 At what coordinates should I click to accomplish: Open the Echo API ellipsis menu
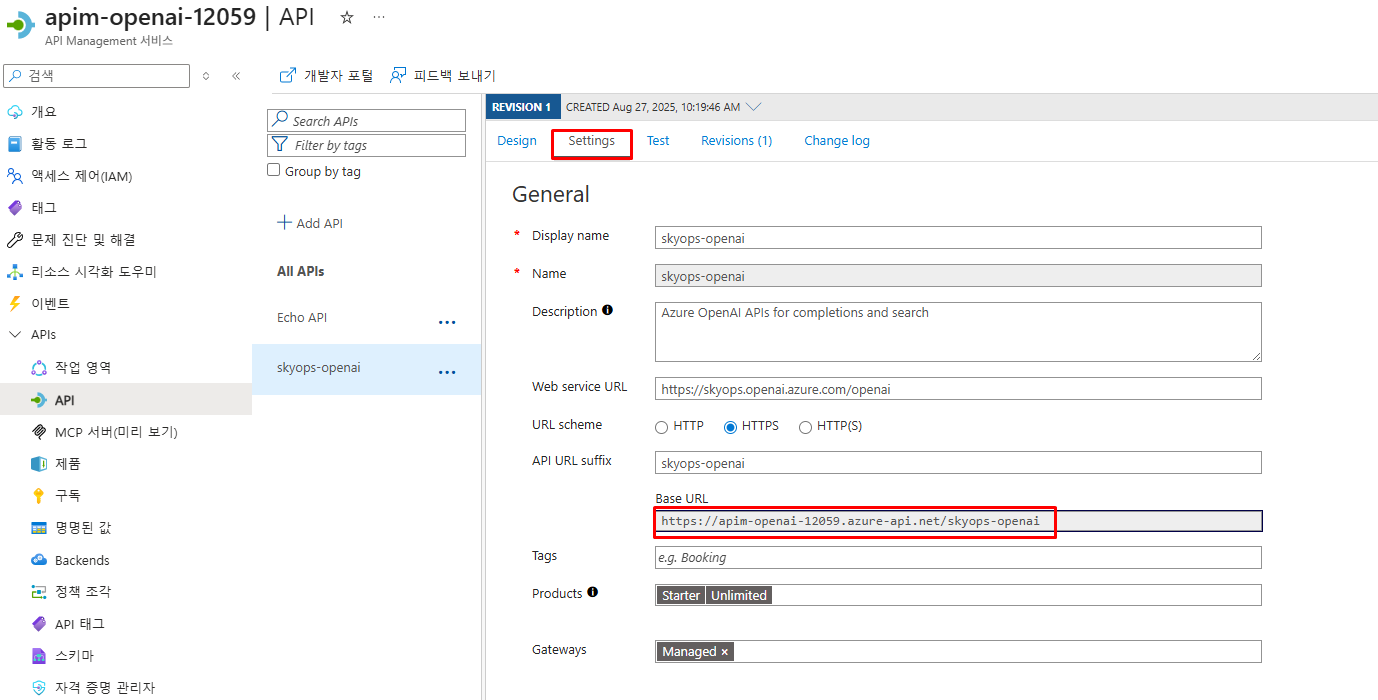coord(447,320)
